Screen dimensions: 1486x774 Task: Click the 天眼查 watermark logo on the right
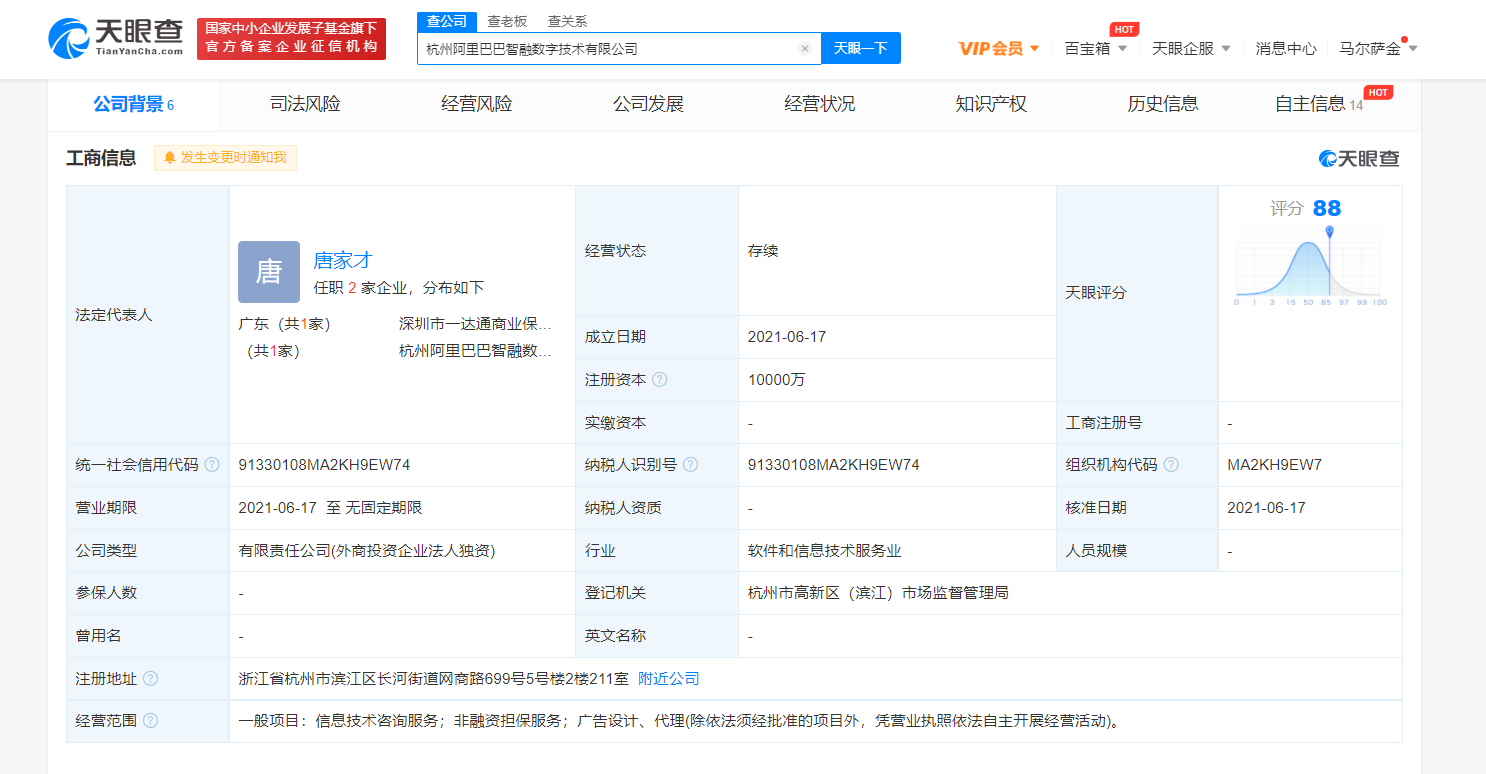pos(1360,157)
